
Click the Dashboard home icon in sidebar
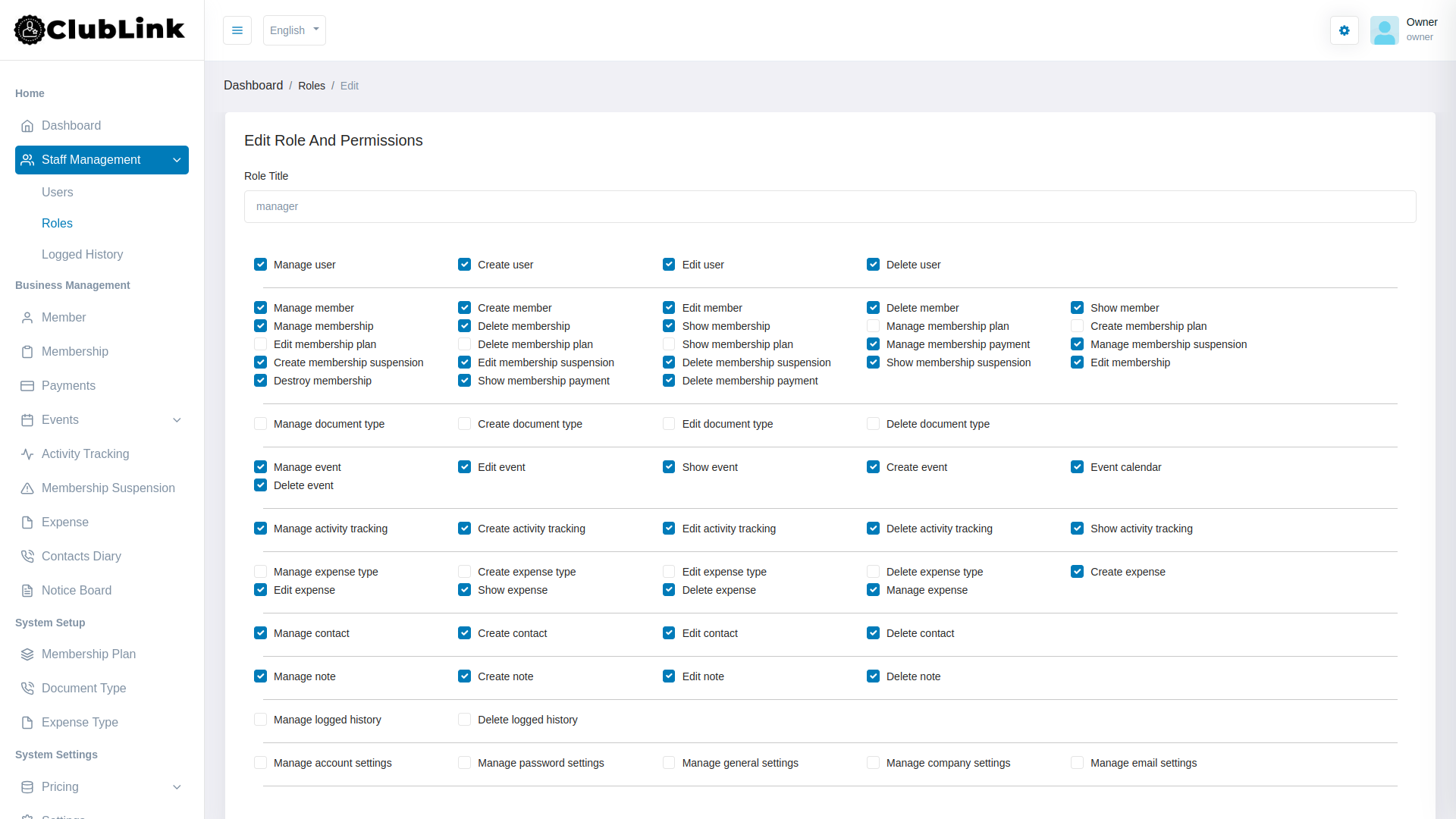(27, 126)
